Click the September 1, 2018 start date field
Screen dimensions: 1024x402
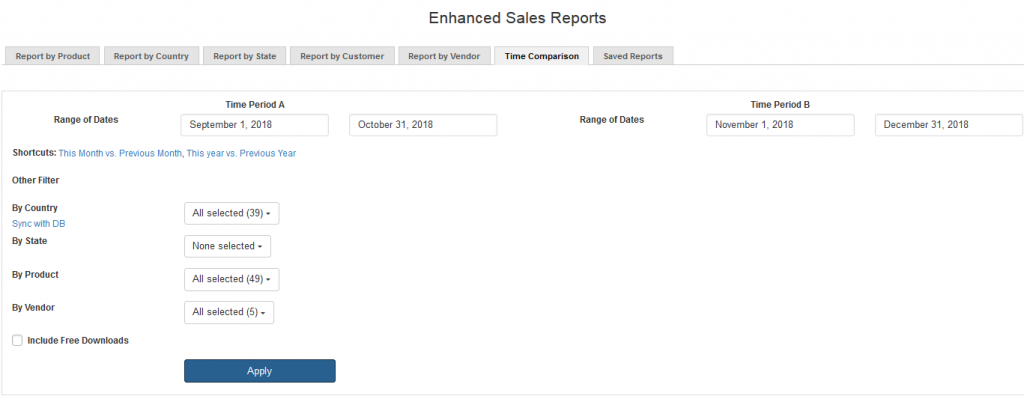255,125
